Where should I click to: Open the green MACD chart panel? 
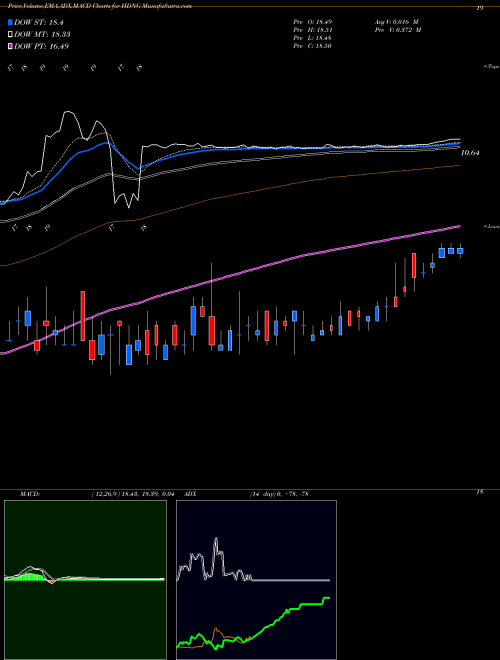tap(85, 580)
